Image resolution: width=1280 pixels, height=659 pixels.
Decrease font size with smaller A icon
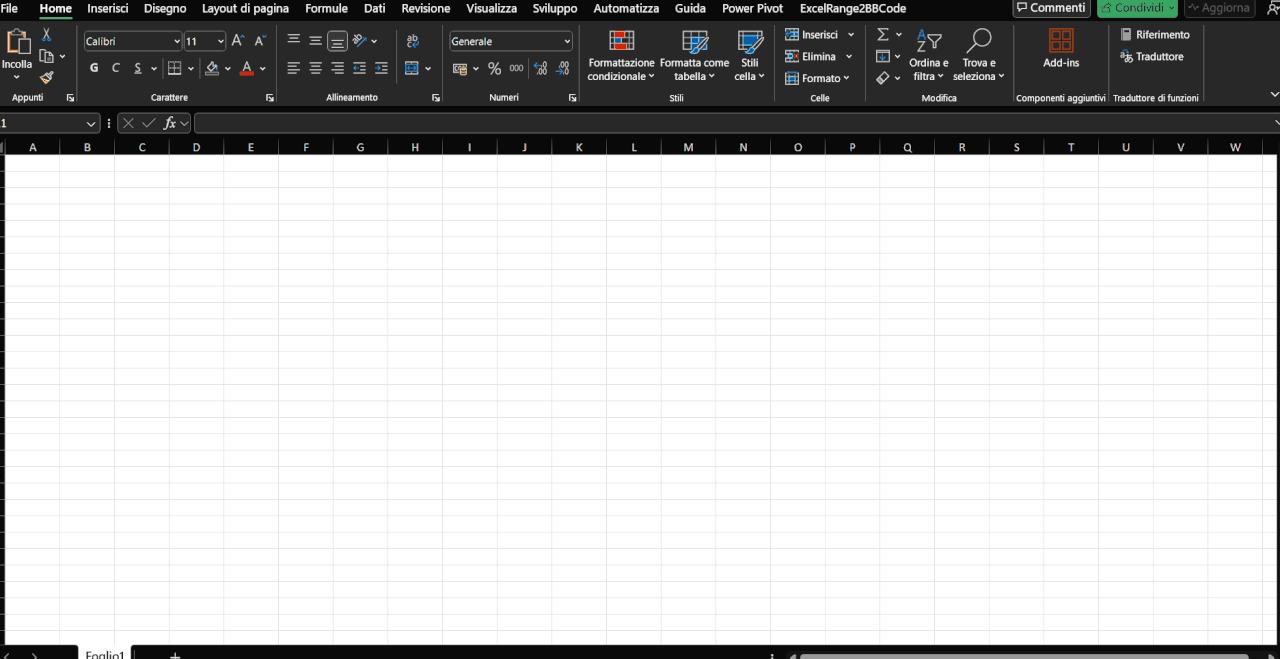point(260,41)
